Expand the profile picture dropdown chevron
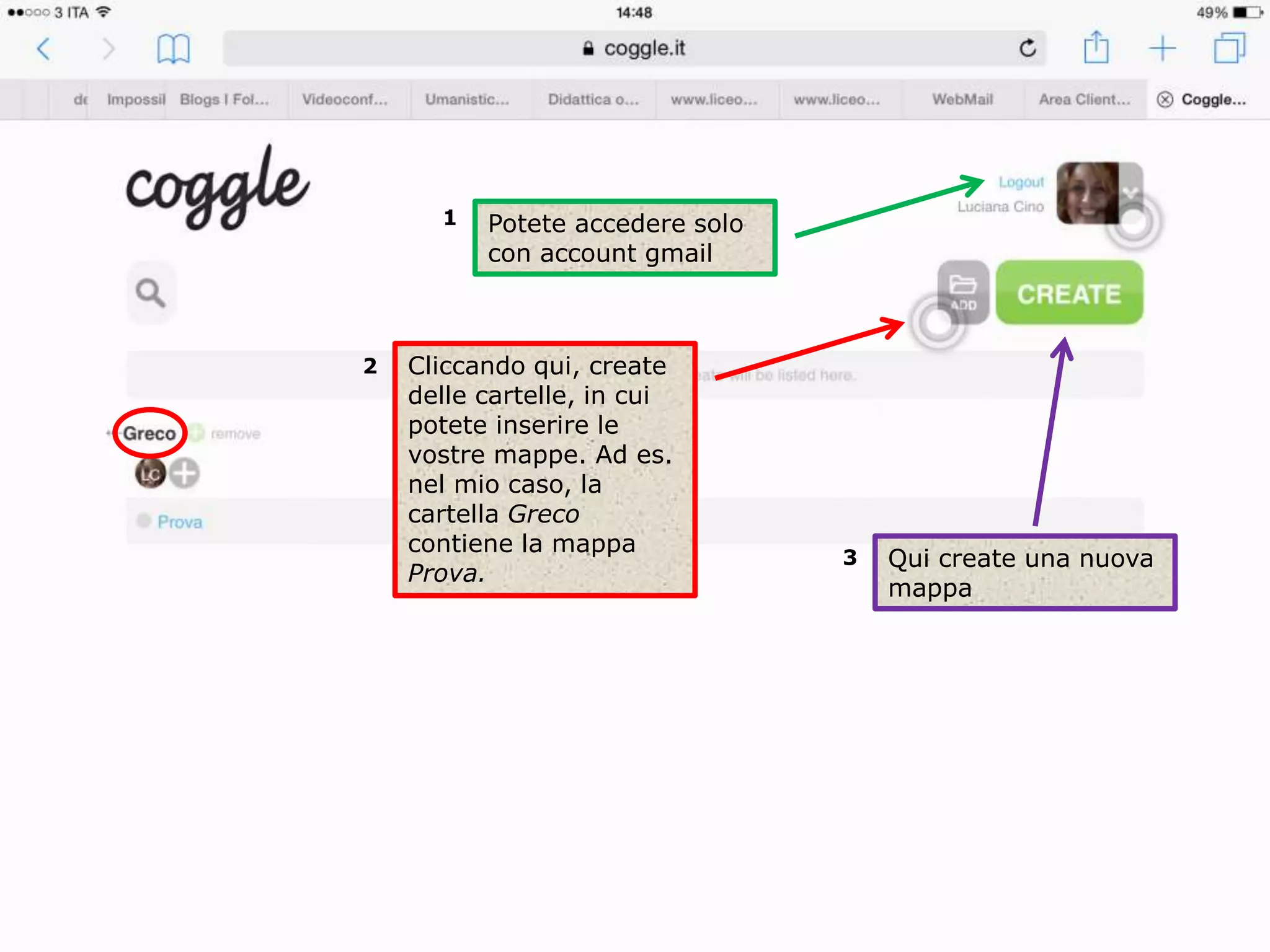The image size is (1270, 952). point(1130,192)
